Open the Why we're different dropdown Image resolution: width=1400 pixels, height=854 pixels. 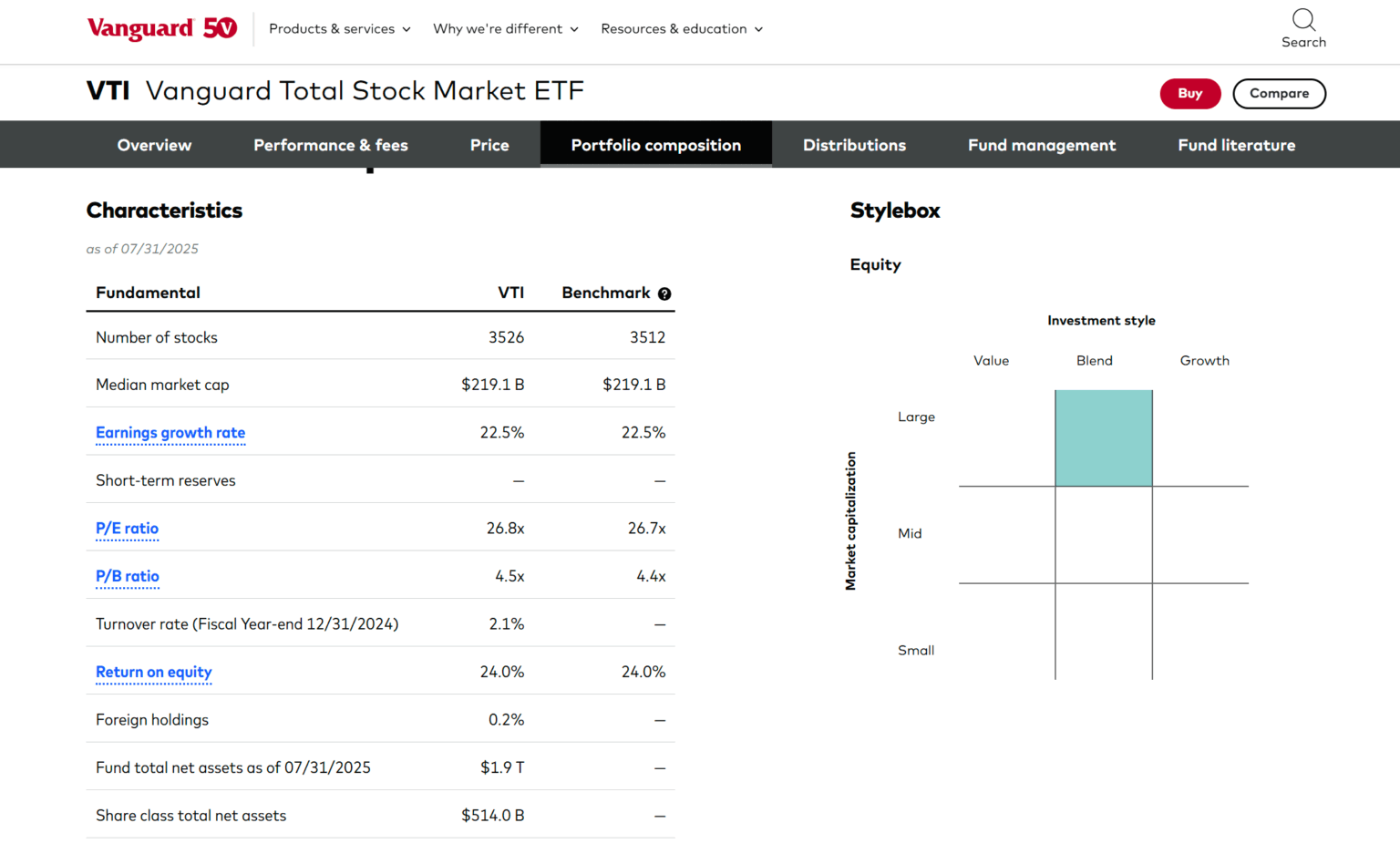[x=505, y=28]
